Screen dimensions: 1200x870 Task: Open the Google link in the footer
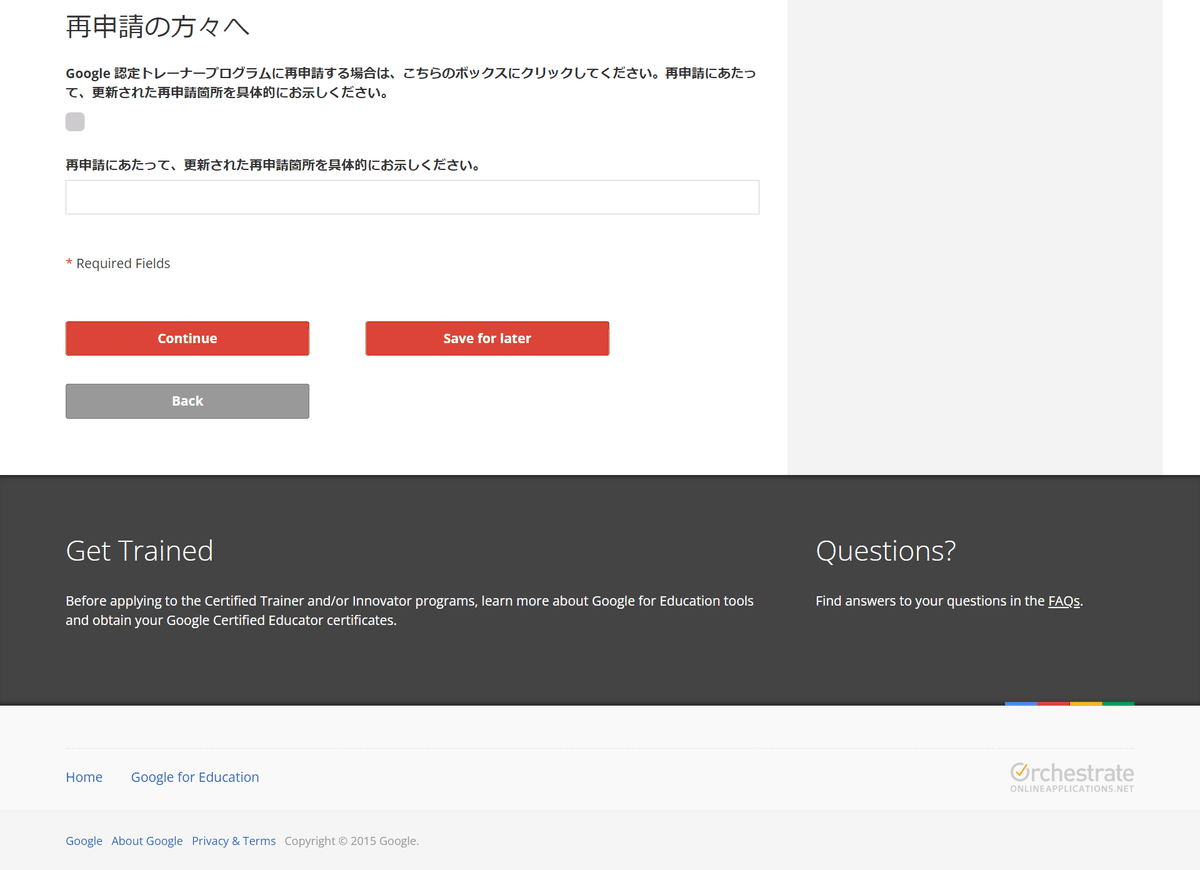point(84,841)
